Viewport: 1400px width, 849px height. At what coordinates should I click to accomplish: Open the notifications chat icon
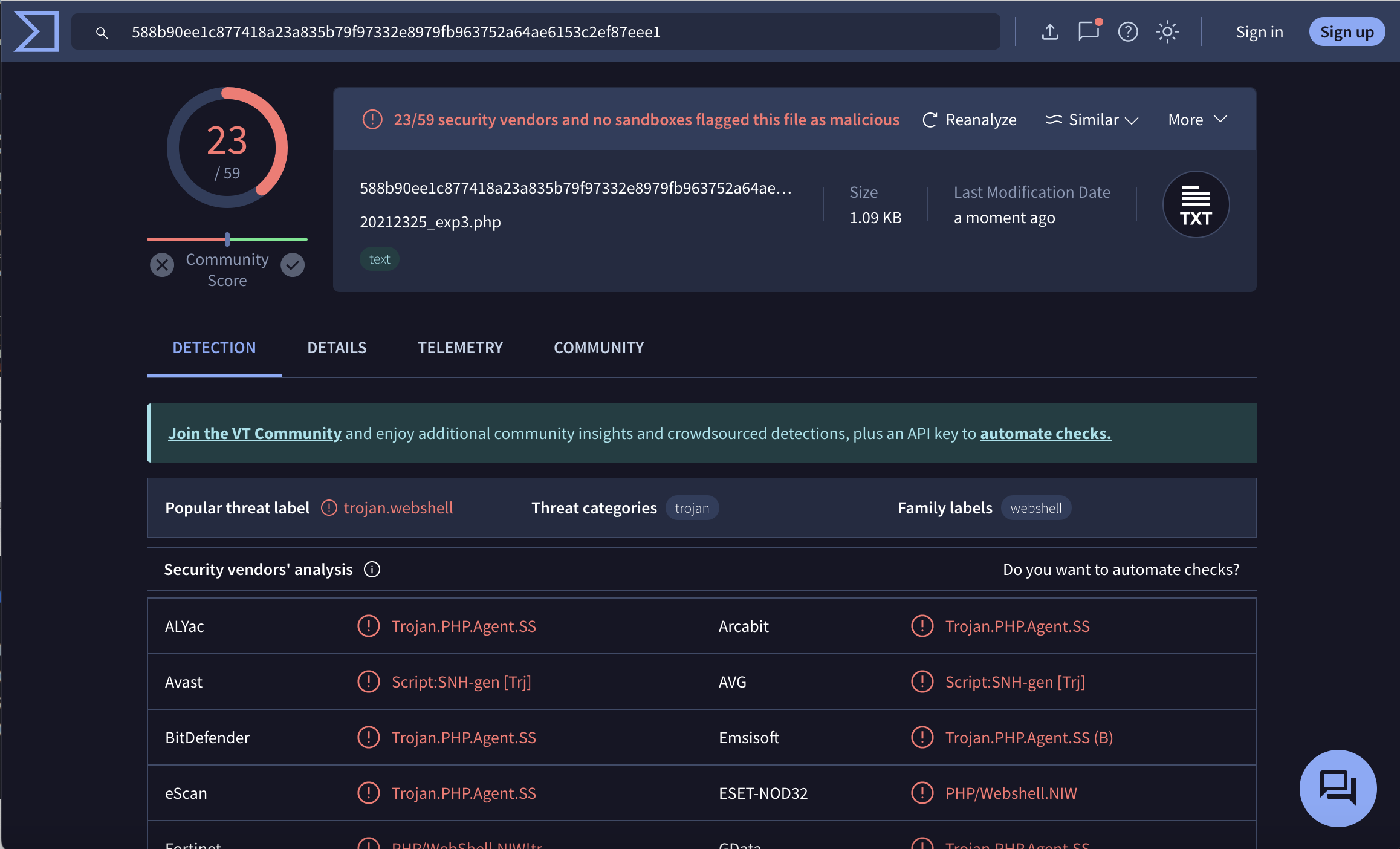(x=1088, y=31)
